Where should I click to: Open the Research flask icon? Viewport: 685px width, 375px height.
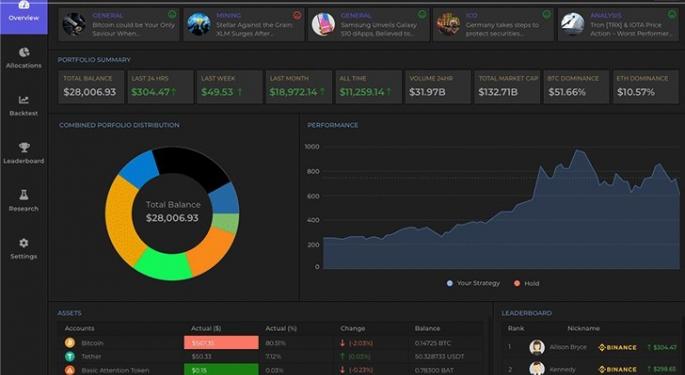tap(24, 195)
